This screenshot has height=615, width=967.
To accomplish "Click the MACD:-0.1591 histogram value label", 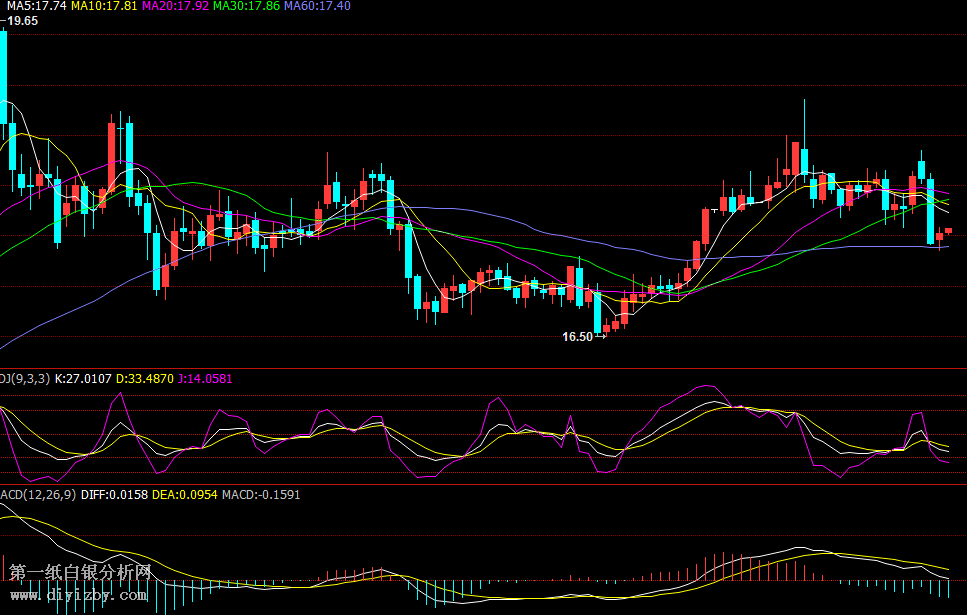I will pyautogui.click(x=261, y=494).
